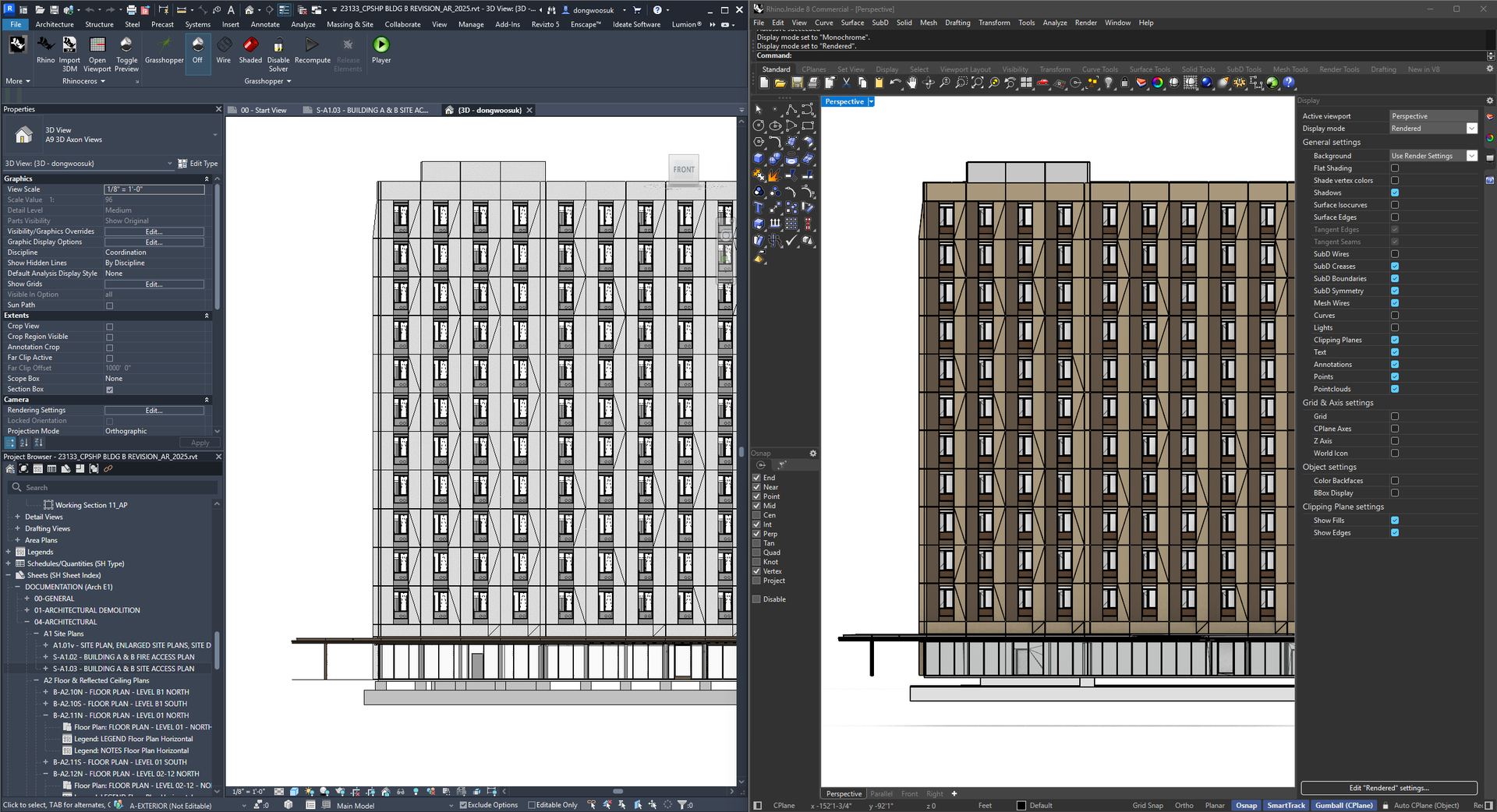Image resolution: width=1497 pixels, height=812 pixels.
Task: Open the Rhino Curve menu
Action: tap(823, 23)
